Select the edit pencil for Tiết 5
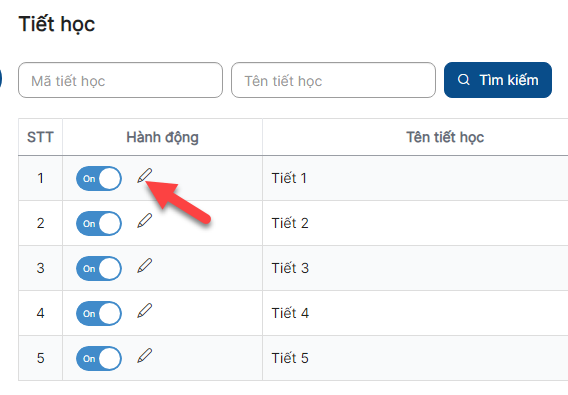 [x=145, y=356]
